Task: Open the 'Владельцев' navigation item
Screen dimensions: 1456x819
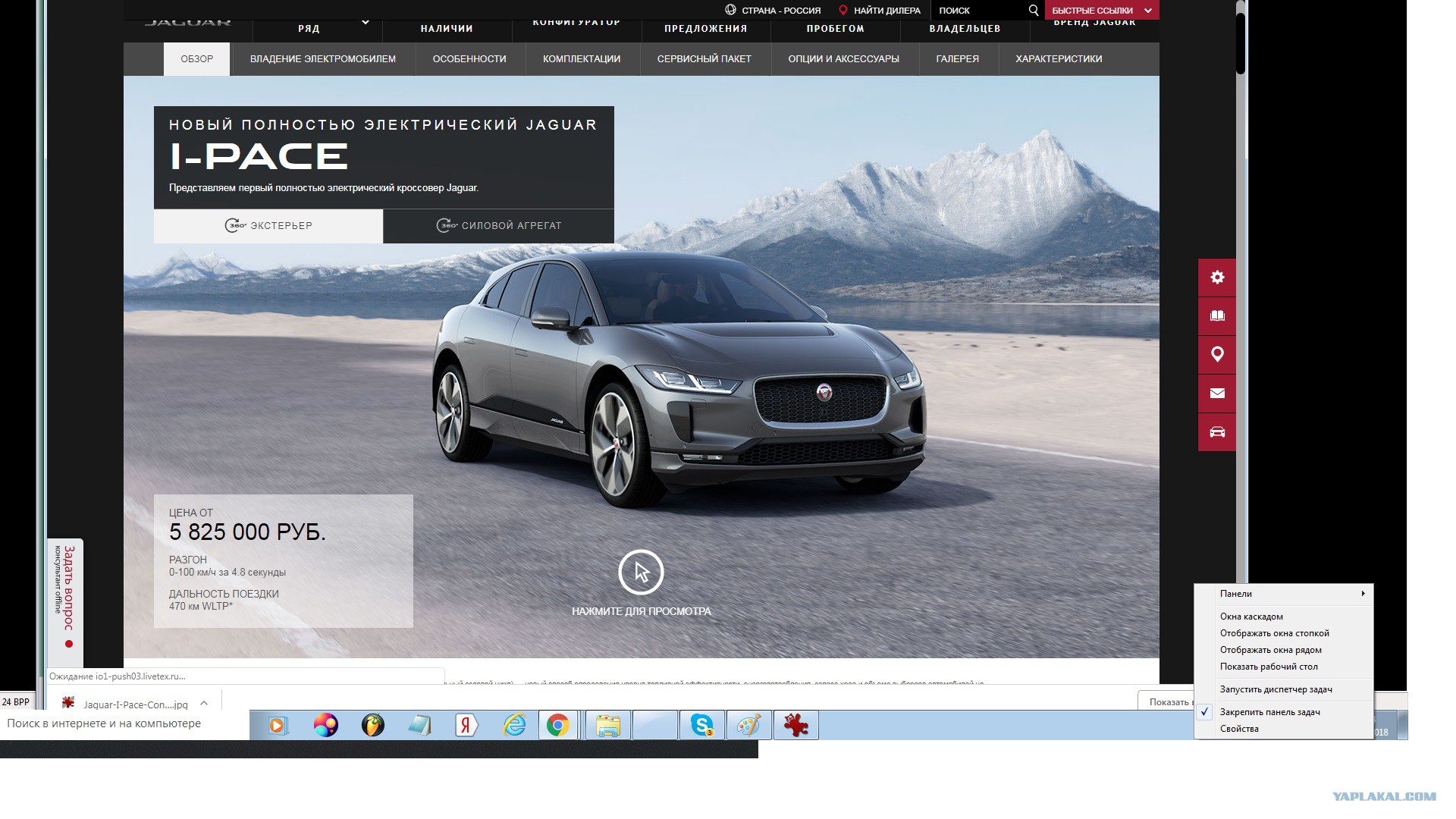Action: pyautogui.click(x=965, y=29)
